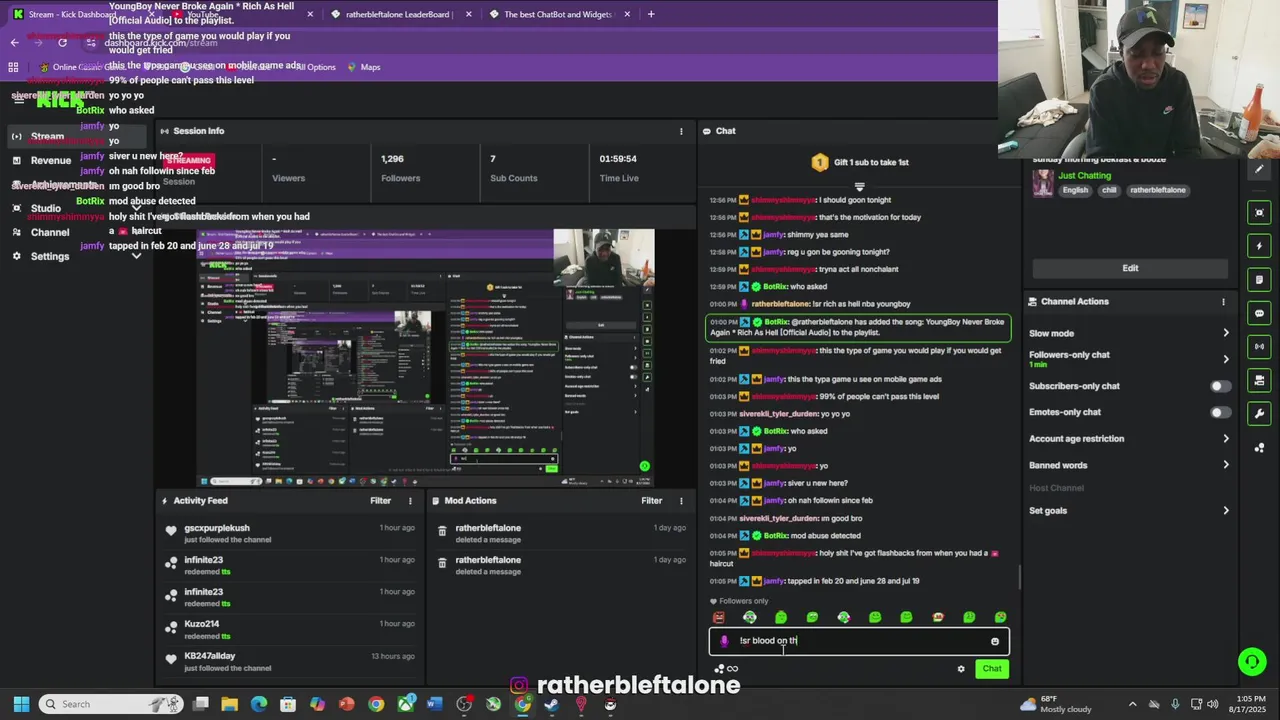This screenshot has height=720, width=1280.
Task: Click gscxpurplekush in Activity Feed
Action: 217,528
